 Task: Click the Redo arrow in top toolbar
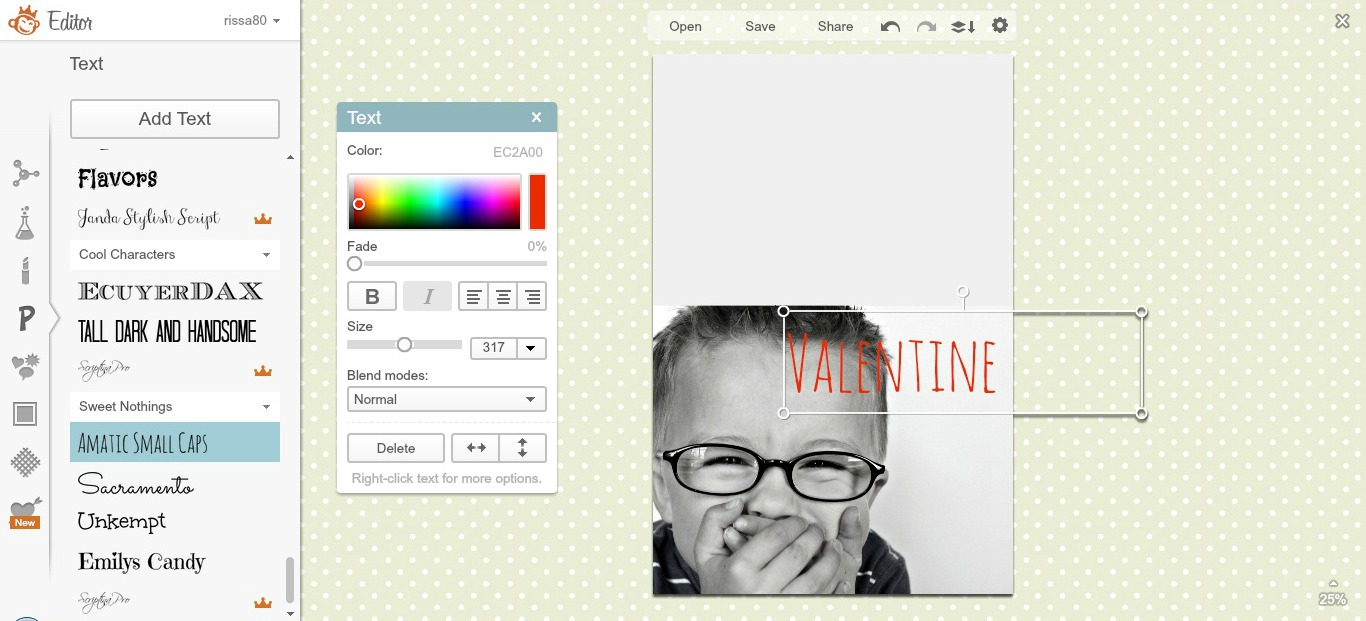click(927, 26)
